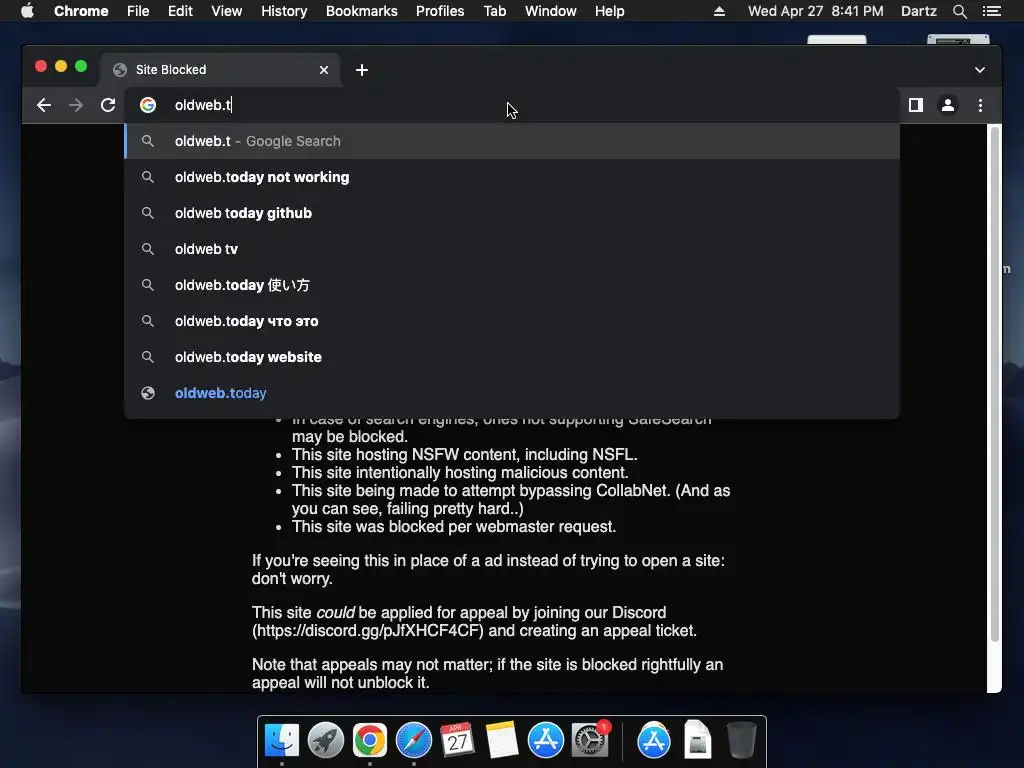The height and width of the screenshot is (768, 1024).
Task: Open the Chrome application menu
Action: (81, 11)
